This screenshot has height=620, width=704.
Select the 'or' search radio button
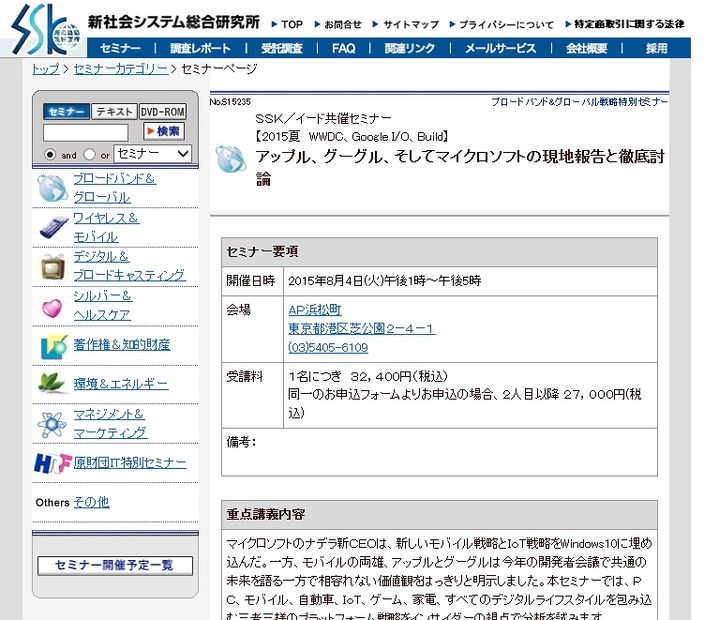pos(89,154)
